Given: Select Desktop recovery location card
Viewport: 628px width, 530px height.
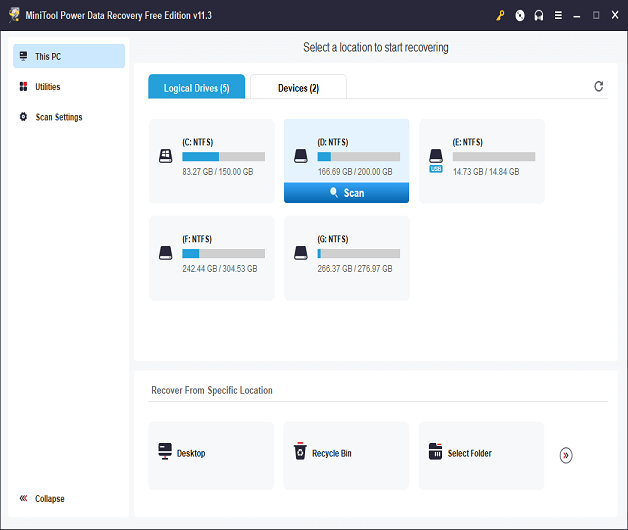Looking at the screenshot, I should pyautogui.click(x=211, y=455).
